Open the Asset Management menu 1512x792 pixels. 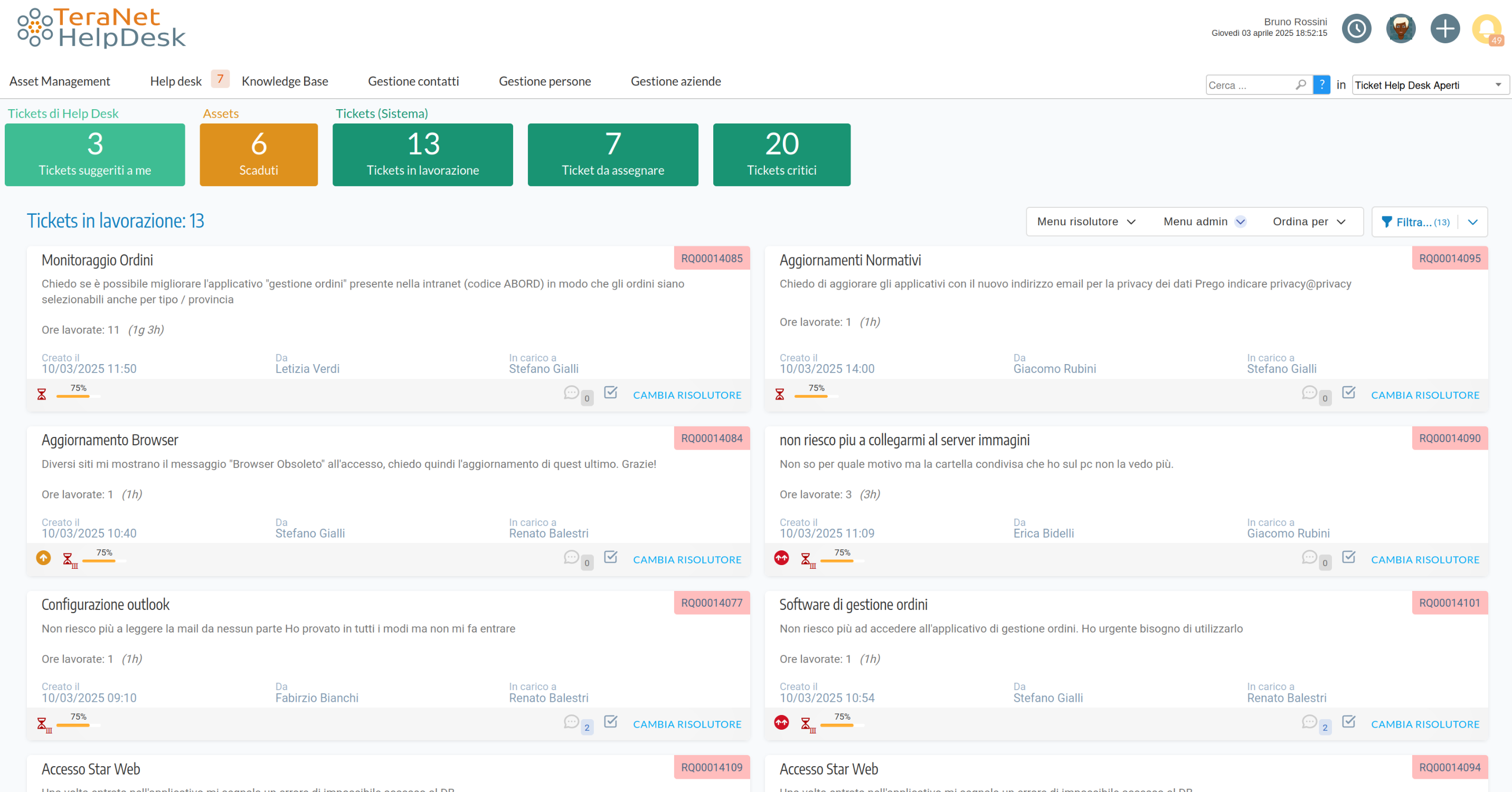59,82
